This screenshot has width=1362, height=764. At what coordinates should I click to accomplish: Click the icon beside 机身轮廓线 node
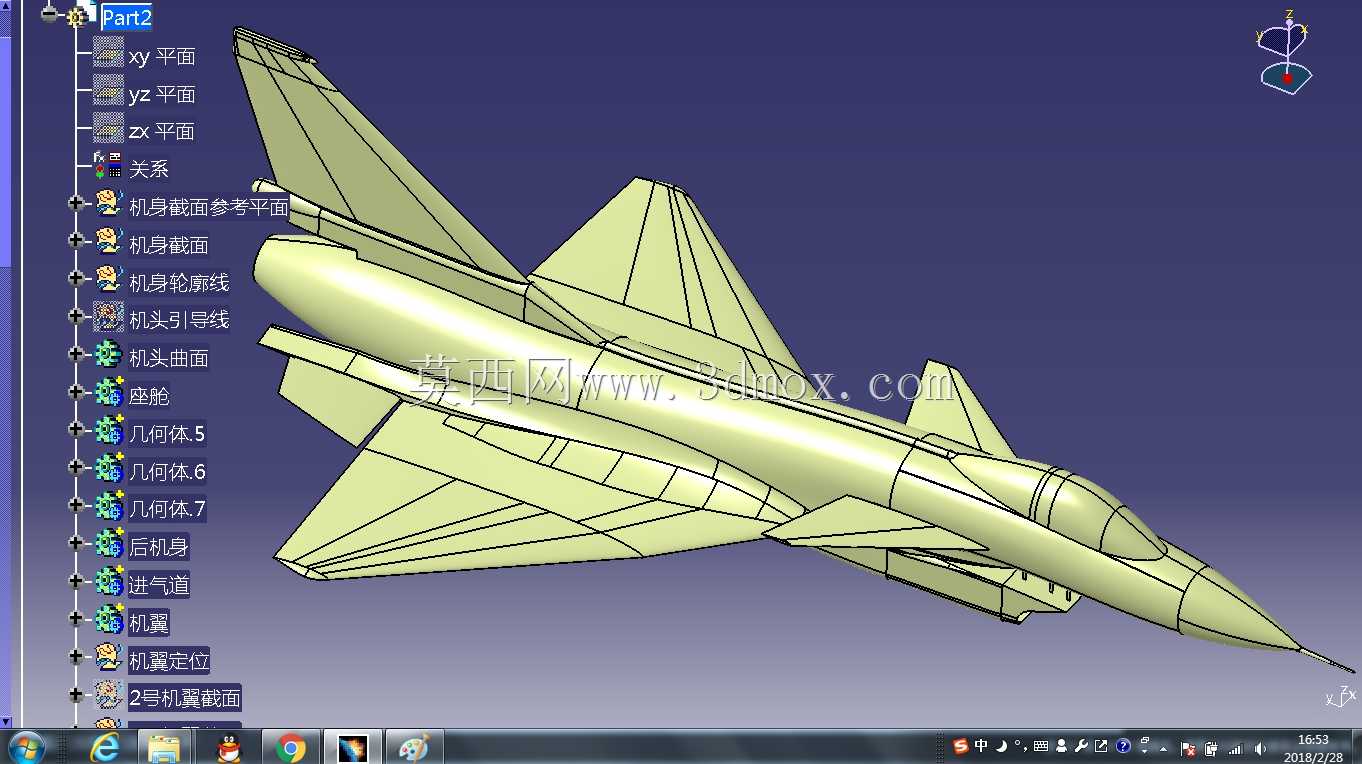point(108,280)
